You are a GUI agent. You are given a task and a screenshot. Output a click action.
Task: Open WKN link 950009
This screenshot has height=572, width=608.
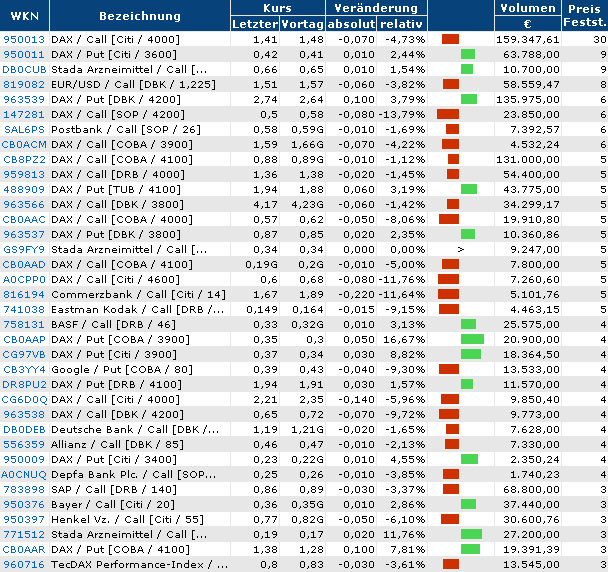[24, 460]
